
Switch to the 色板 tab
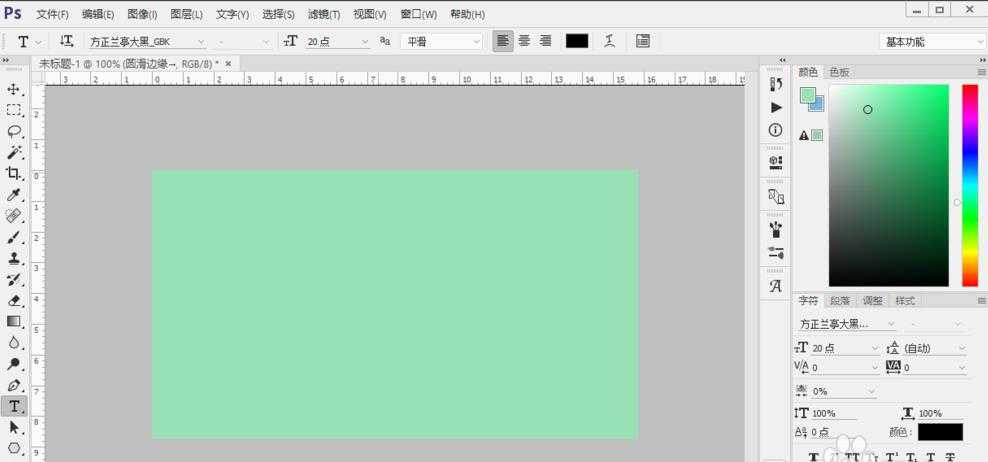[839, 72]
